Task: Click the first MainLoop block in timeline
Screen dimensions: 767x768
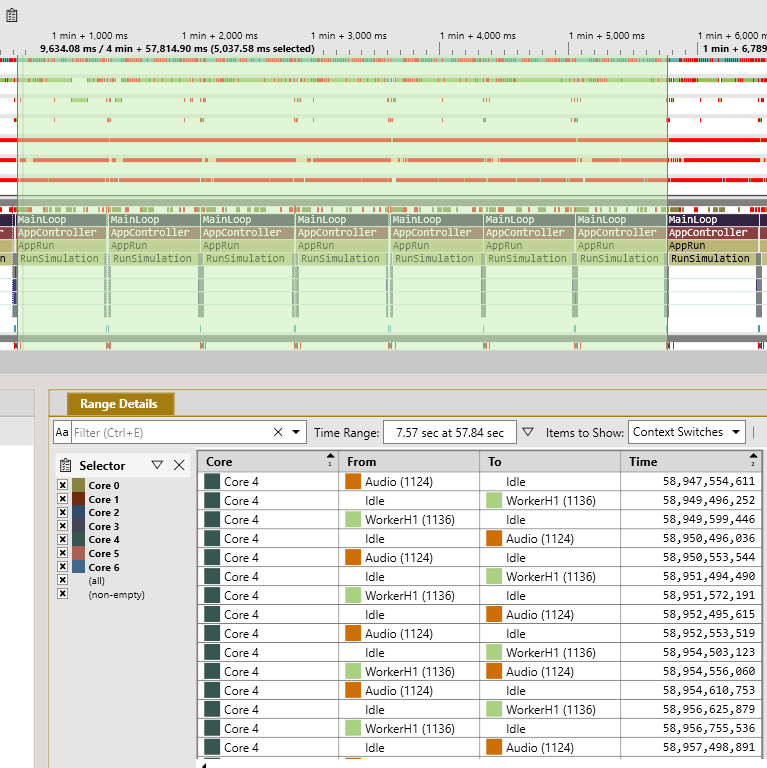Action: click(x=62, y=219)
